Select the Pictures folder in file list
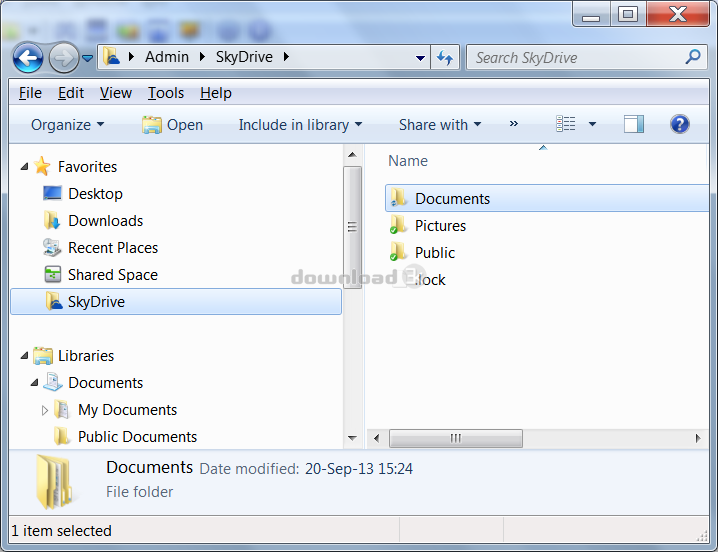This screenshot has width=718, height=552. pyautogui.click(x=440, y=226)
